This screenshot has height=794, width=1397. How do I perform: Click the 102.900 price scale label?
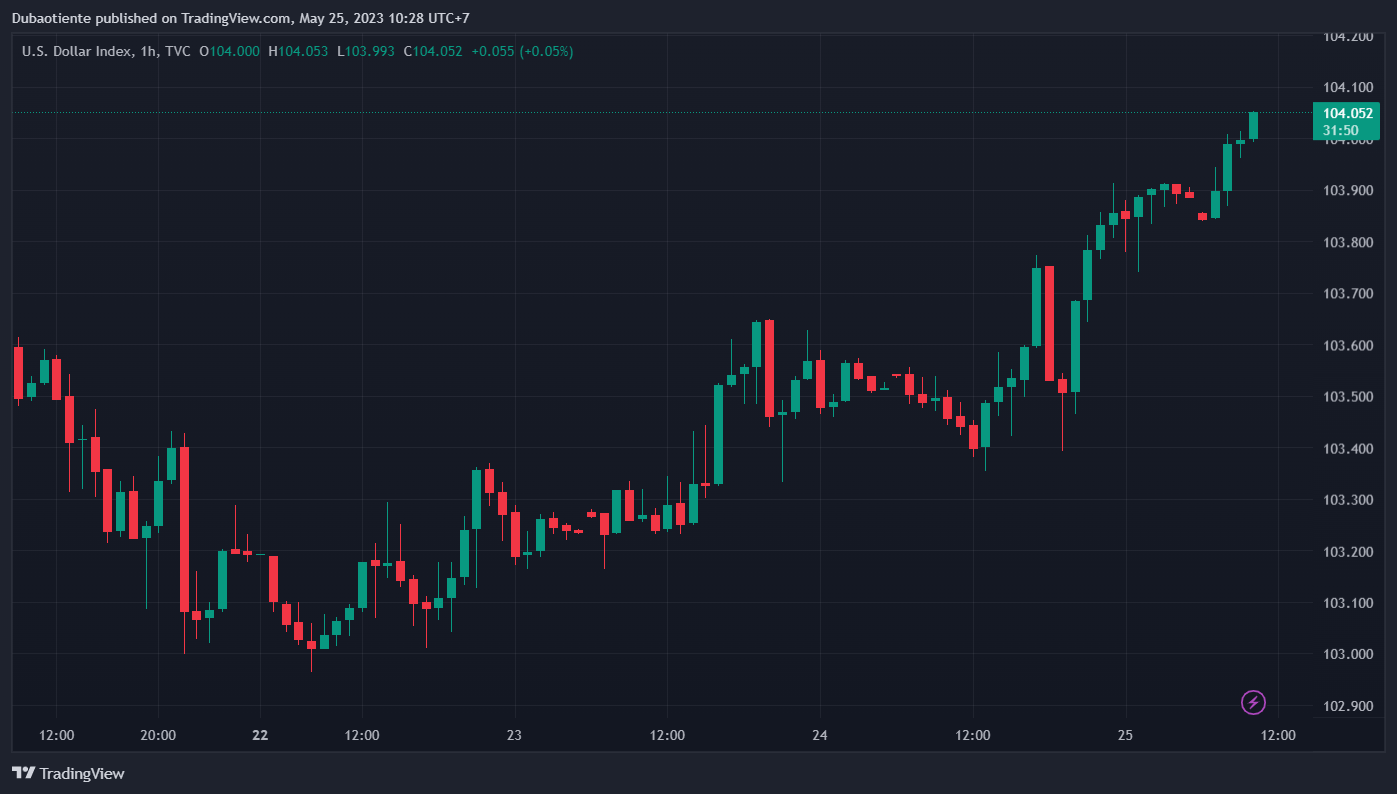pos(1347,706)
